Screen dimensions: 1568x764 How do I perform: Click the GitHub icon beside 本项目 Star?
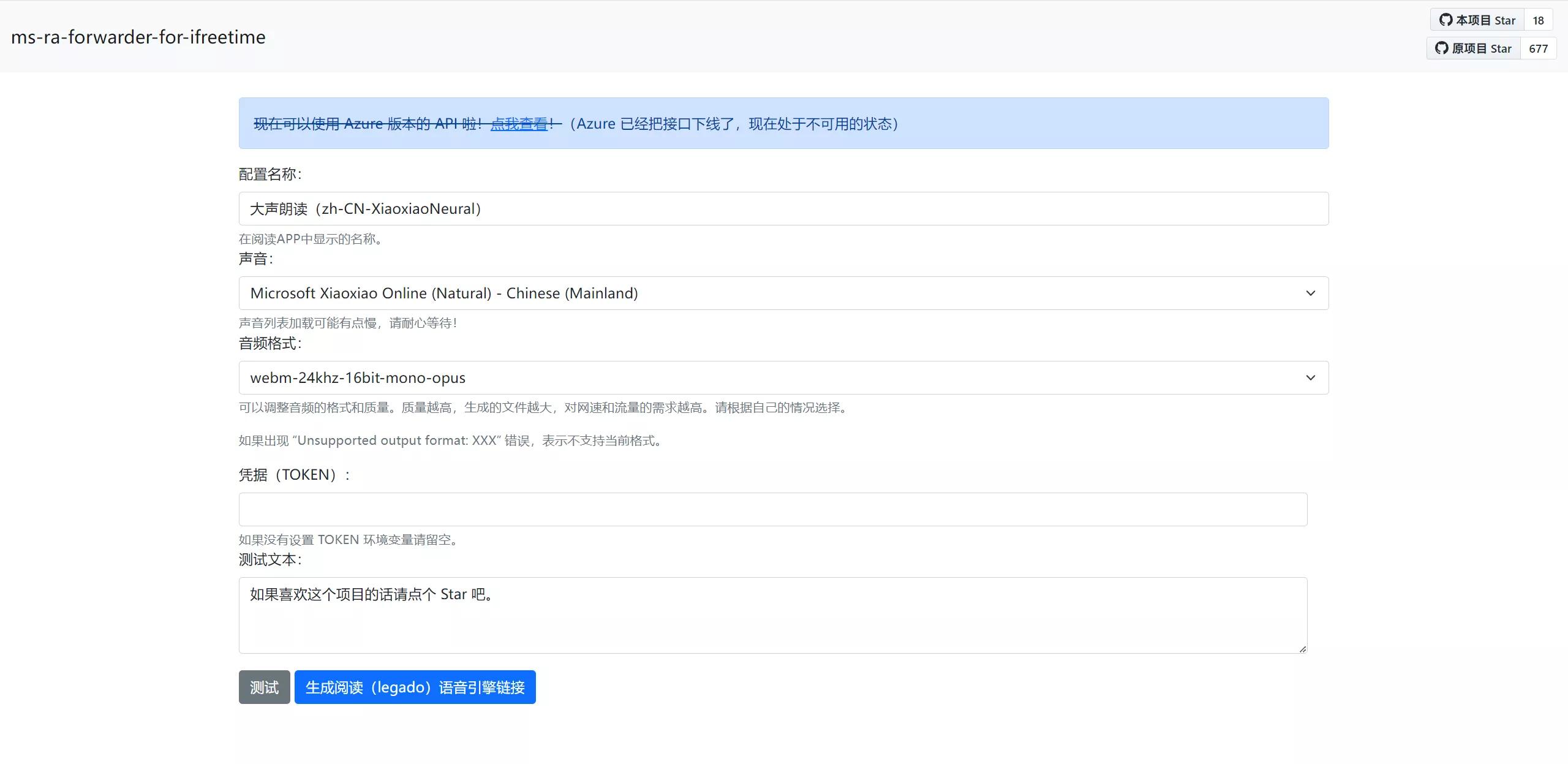[1445, 20]
